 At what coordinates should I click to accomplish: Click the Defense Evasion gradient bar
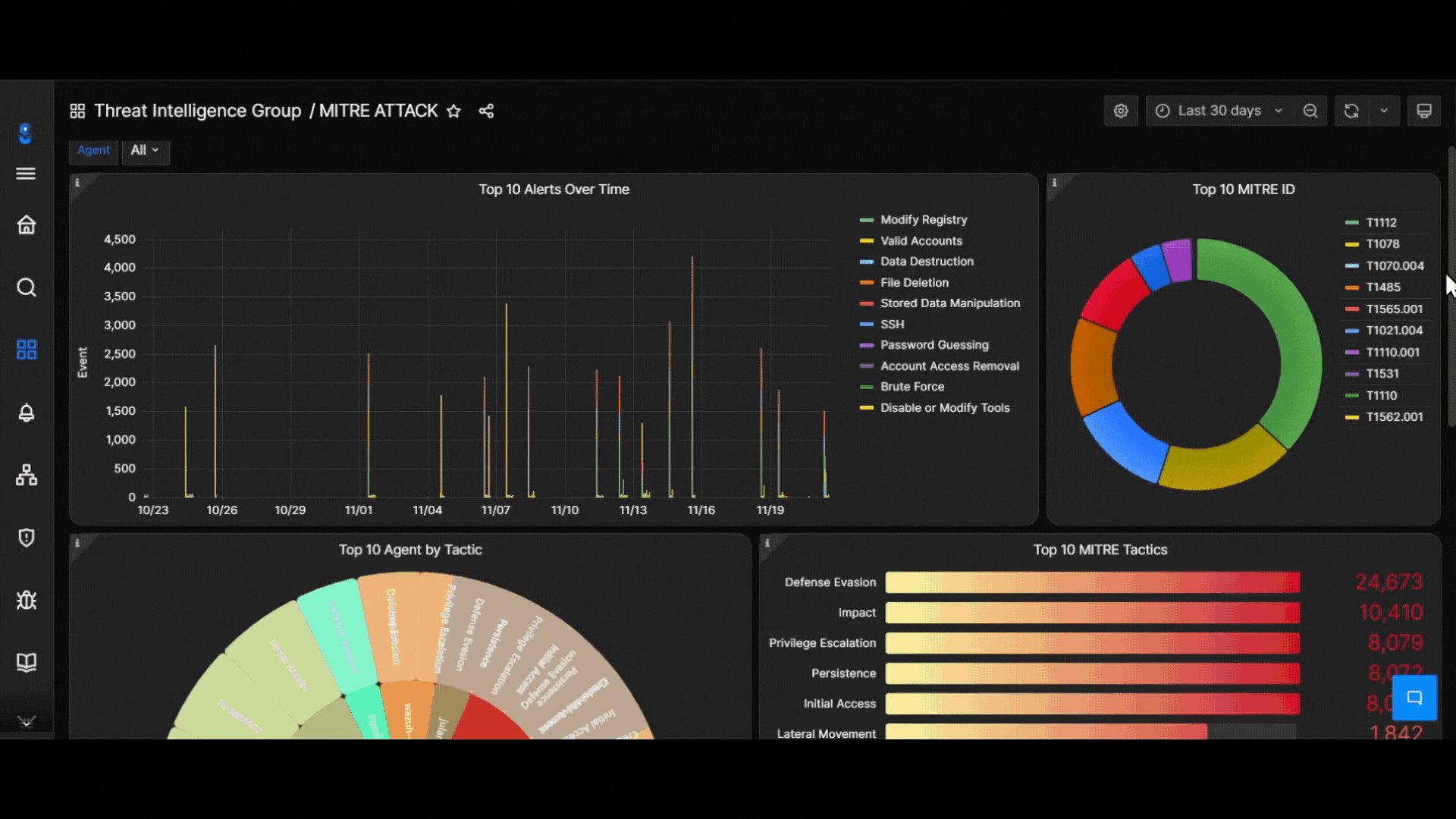[1093, 582]
